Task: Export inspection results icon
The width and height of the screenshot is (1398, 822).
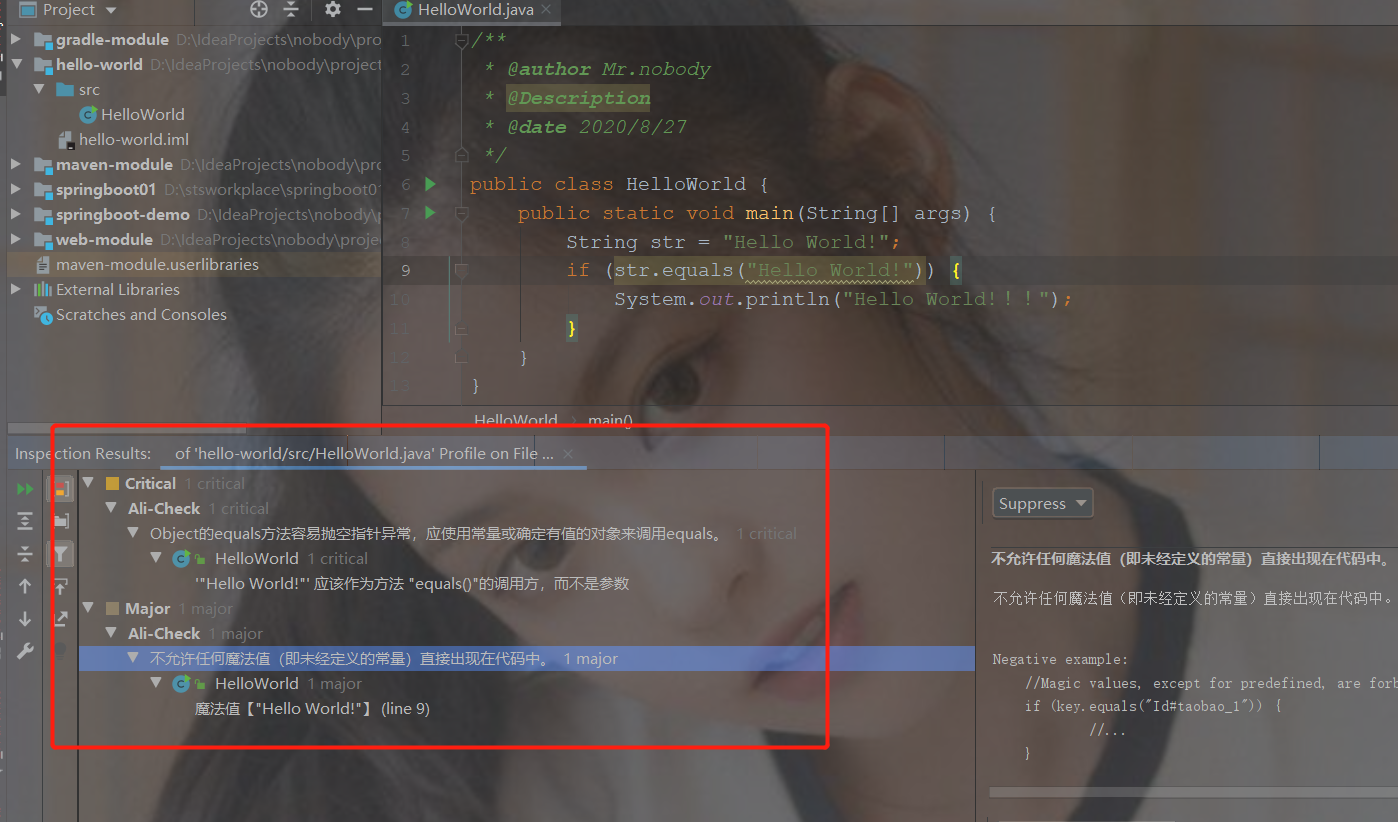Action: tap(61, 619)
